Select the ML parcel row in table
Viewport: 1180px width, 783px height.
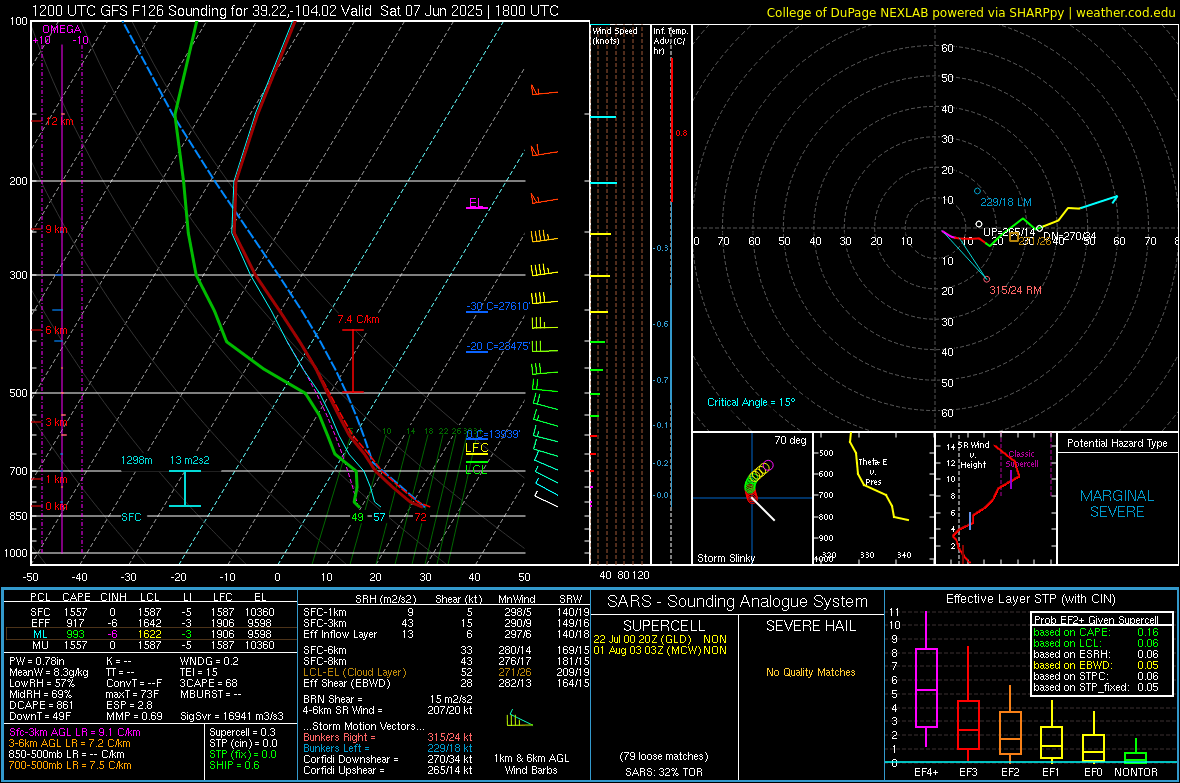tap(150, 634)
